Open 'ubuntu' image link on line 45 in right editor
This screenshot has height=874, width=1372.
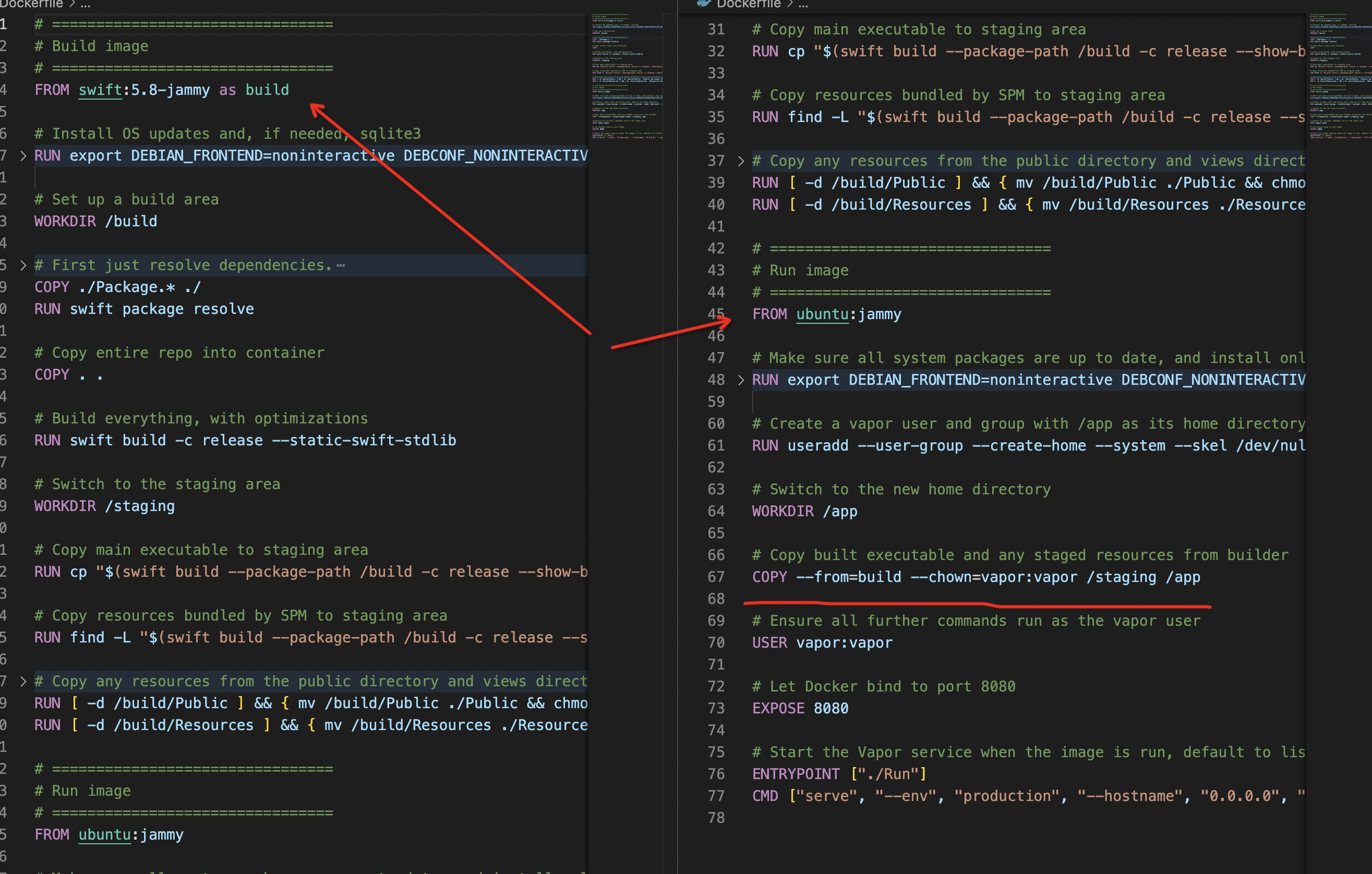pyautogui.click(x=822, y=314)
